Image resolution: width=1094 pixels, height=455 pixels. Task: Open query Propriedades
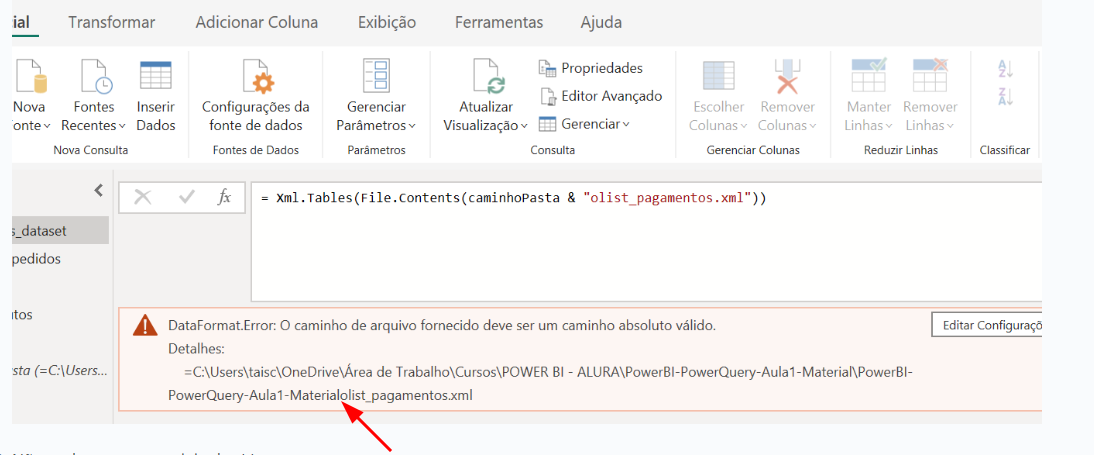[591, 68]
